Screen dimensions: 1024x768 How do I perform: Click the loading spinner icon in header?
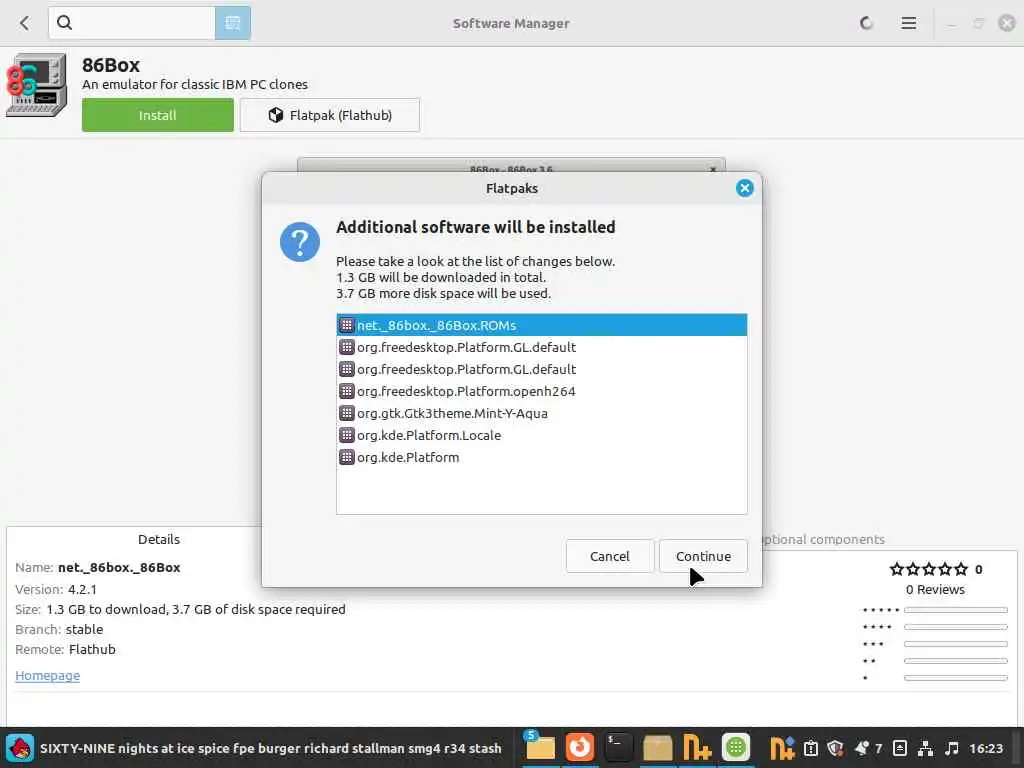click(x=867, y=24)
